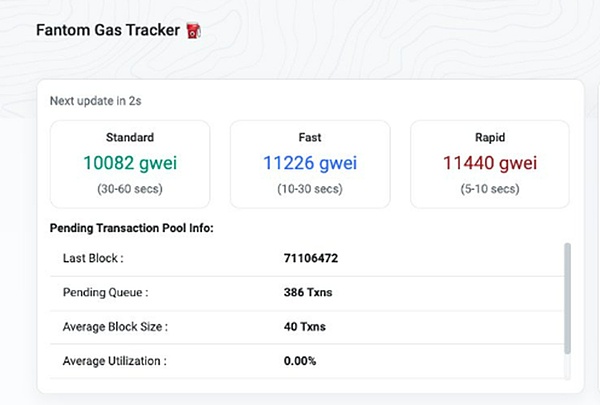This screenshot has width=600, height=405.
Task: Click block number 71106472
Action: point(311,258)
